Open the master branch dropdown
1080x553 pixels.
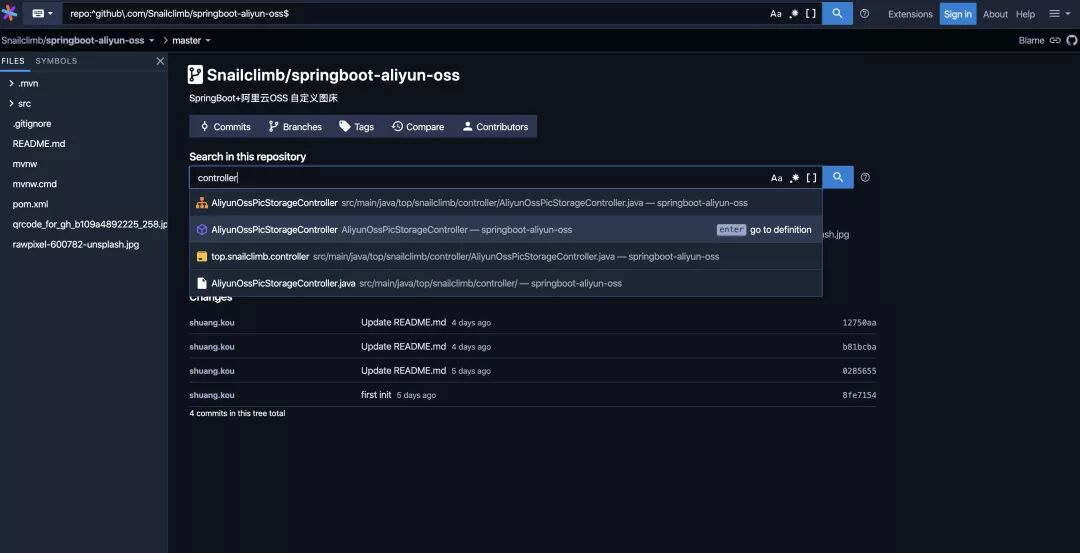pyautogui.click(x=191, y=41)
